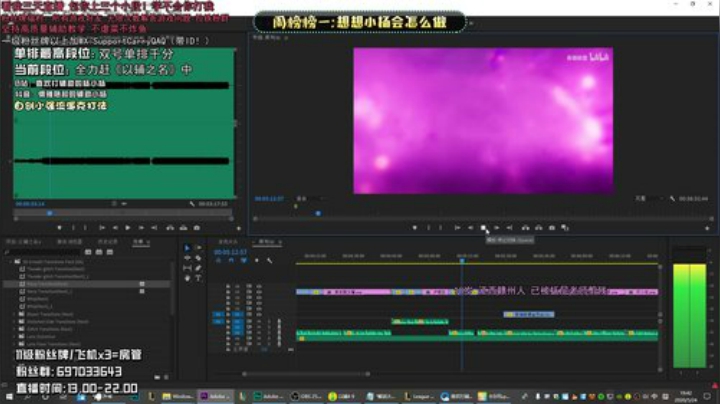Click the timeline playhead on the ruler

pyautogui.click(x=462, y=261)
